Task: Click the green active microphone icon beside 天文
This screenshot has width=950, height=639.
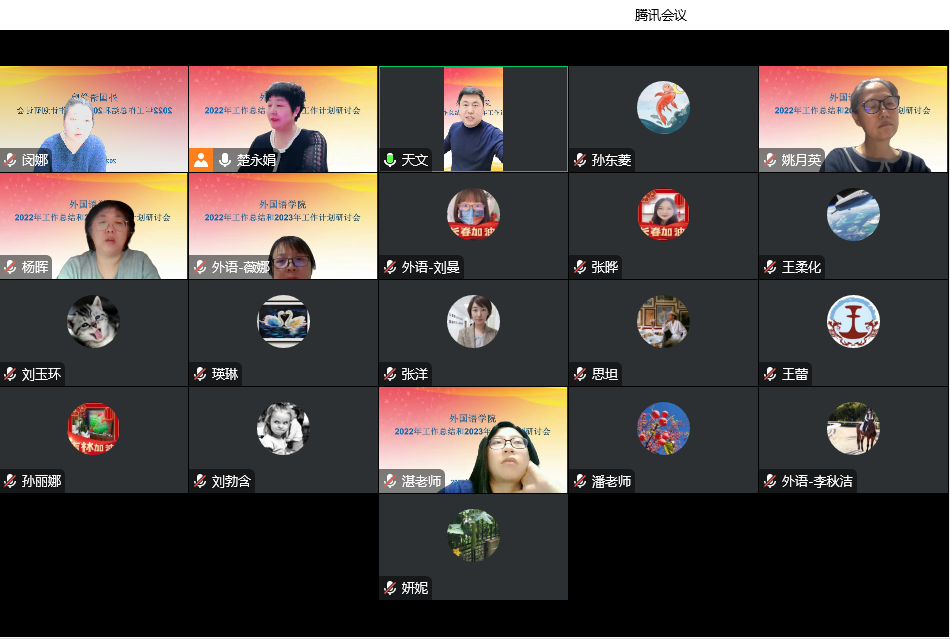Action: click(390, 160)
